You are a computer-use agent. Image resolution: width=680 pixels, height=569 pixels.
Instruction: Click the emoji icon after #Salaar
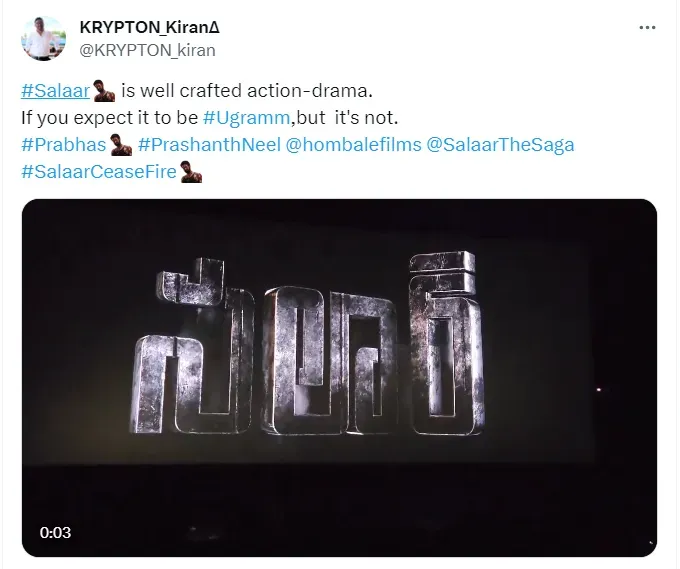[x=105, y=91]
